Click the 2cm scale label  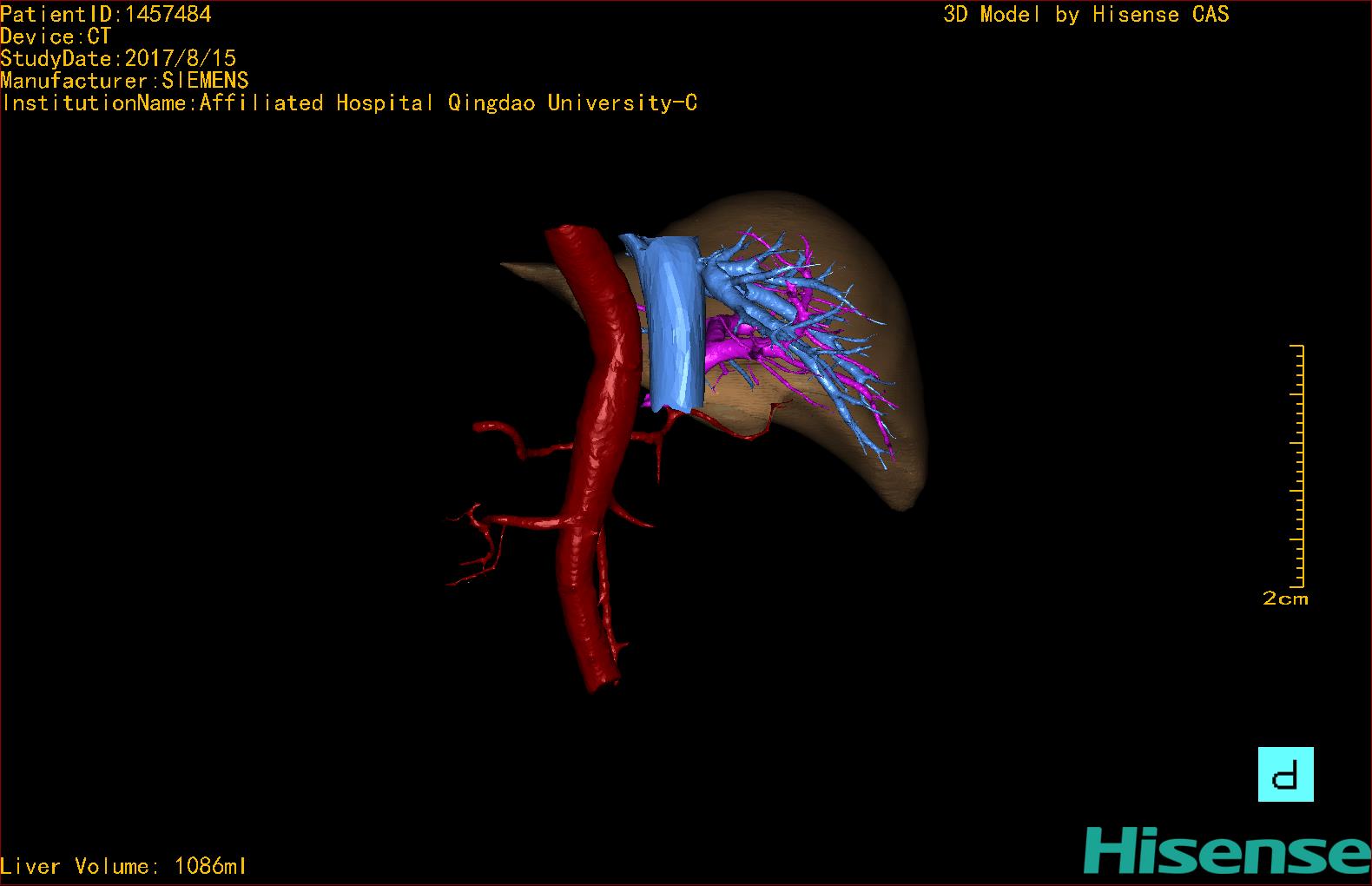(x=1285, y=598)
